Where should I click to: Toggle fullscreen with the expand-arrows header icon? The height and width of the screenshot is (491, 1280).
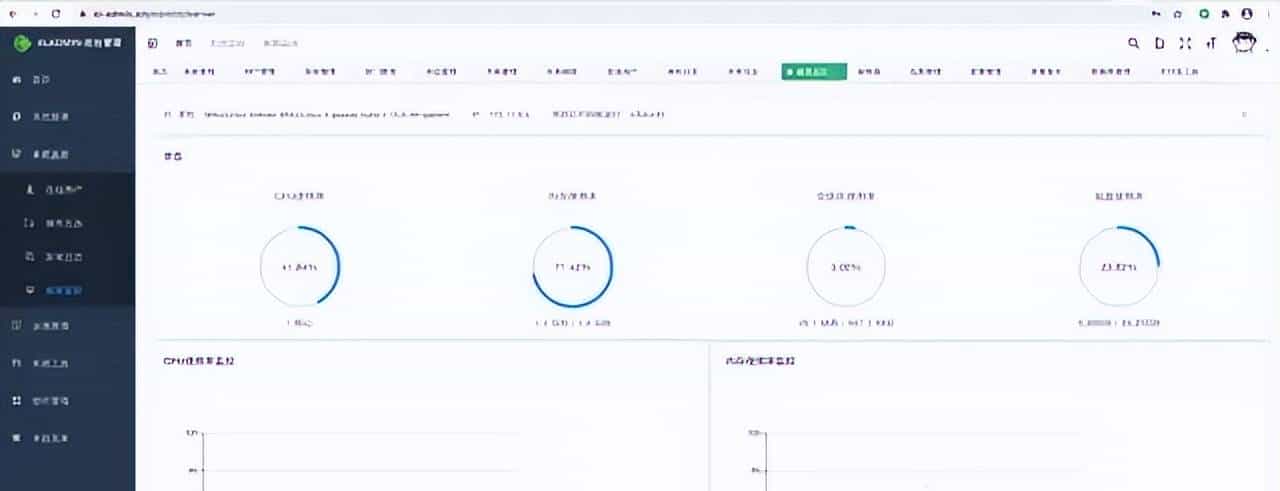pyautogui.click(x=1185, y=43)
